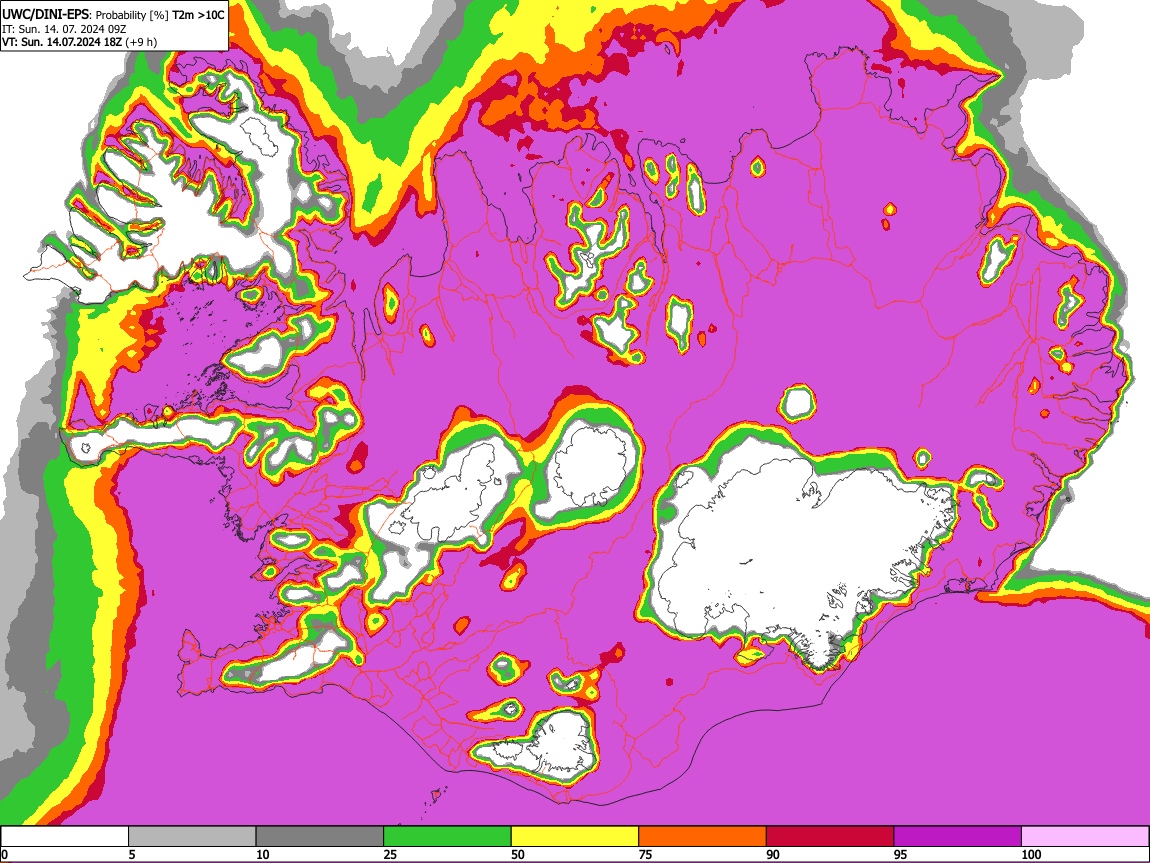Click the '(+9 h)' forecast offset text

pos(141,42)
